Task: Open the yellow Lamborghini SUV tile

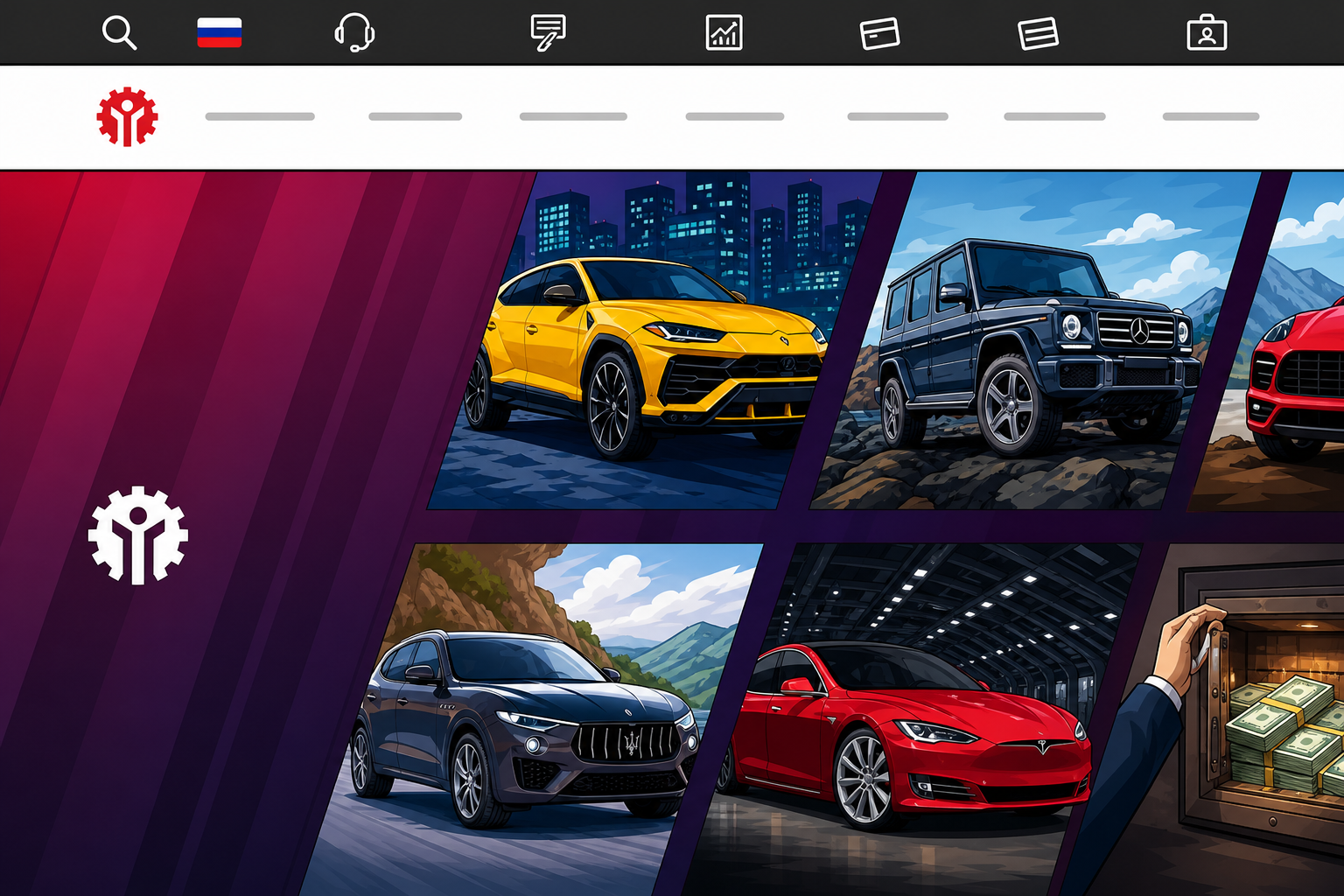Action: [654, 340]
